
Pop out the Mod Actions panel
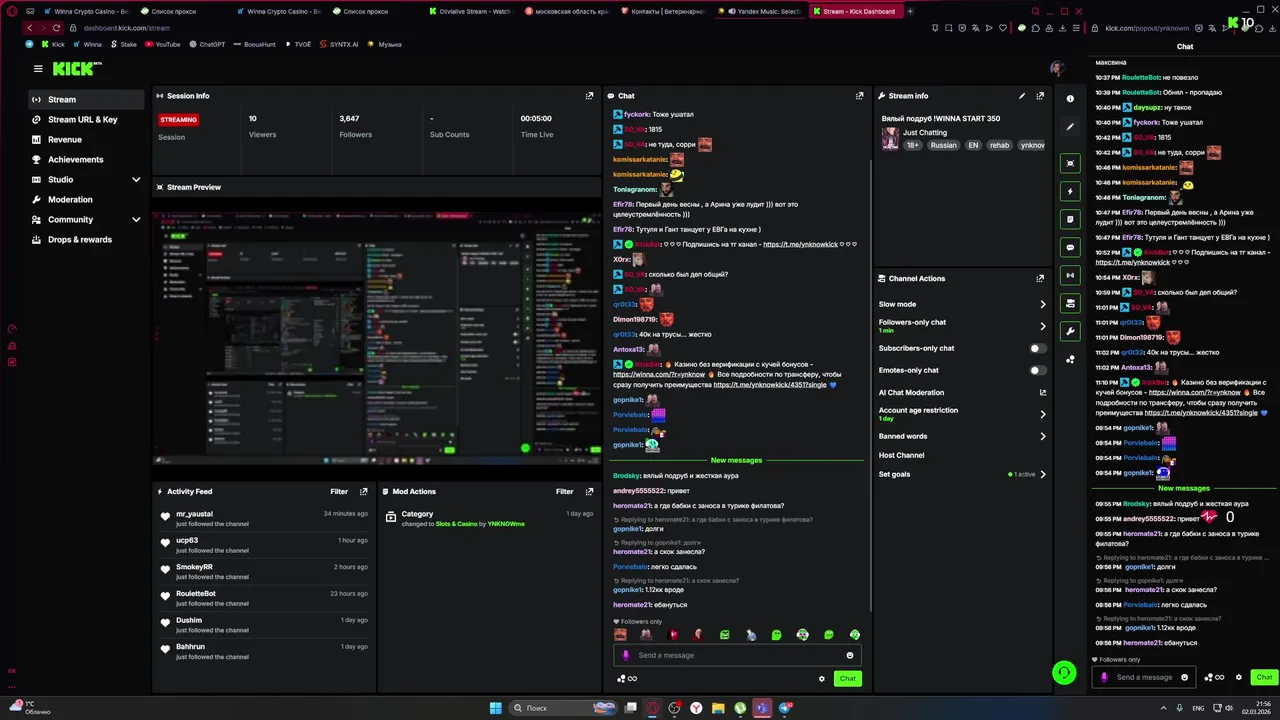point(589,492)
